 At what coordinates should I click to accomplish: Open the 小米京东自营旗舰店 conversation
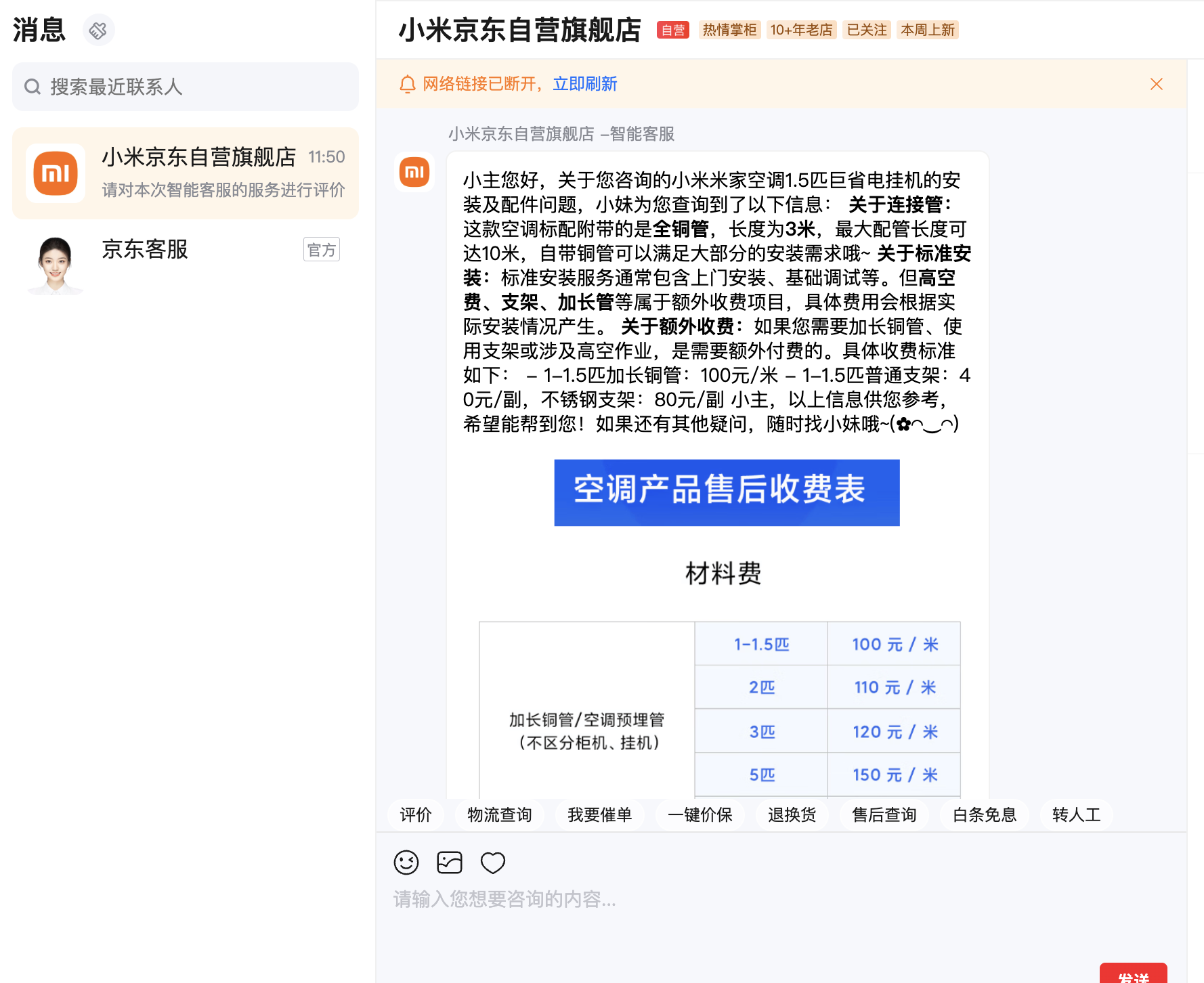click(x=186, y=173)
